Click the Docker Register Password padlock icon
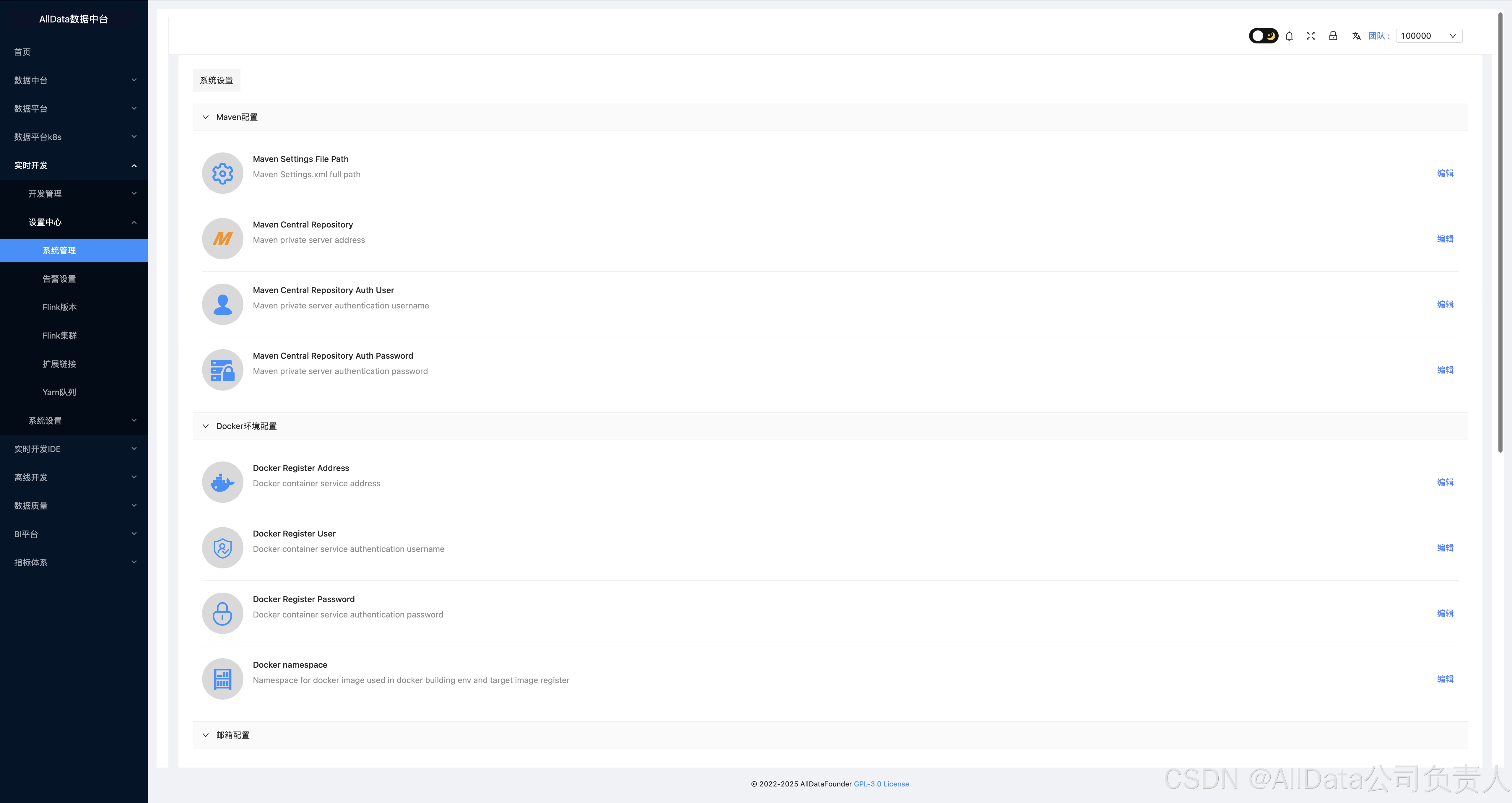This screenshot has height=803, width=1512. pos(222,613)
